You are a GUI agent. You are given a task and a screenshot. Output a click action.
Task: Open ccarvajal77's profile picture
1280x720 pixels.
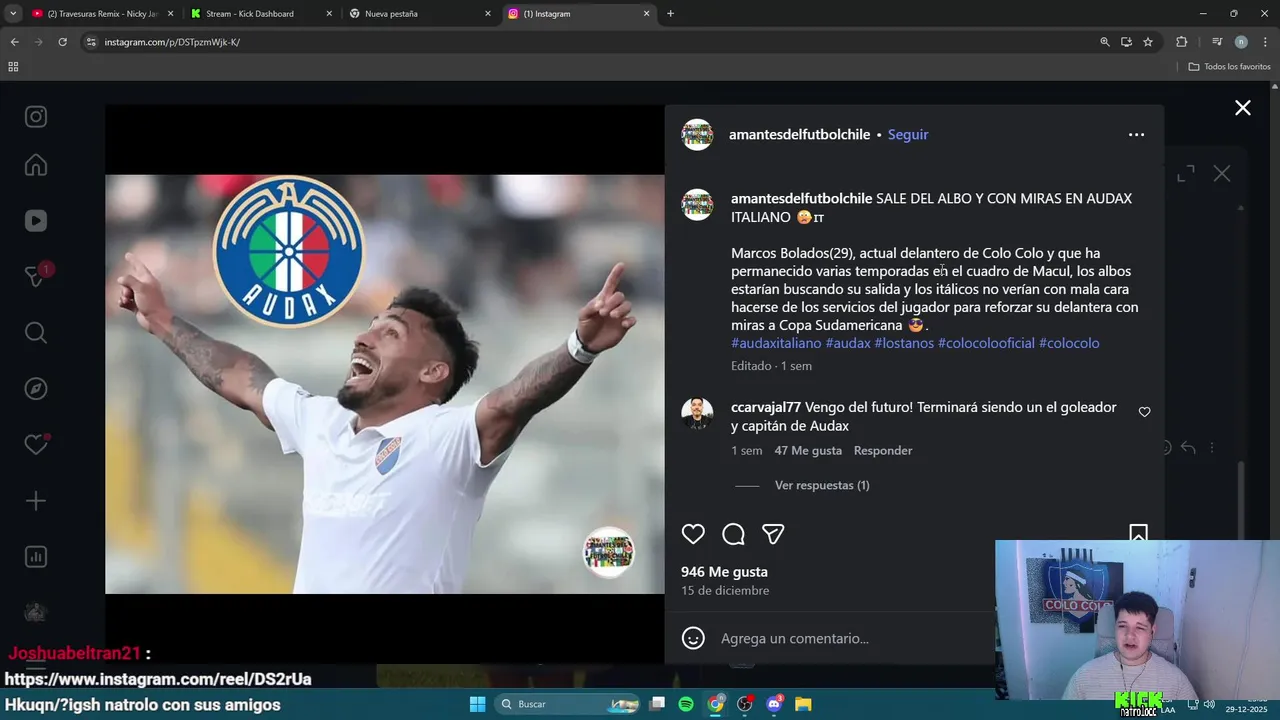(697, 413)
